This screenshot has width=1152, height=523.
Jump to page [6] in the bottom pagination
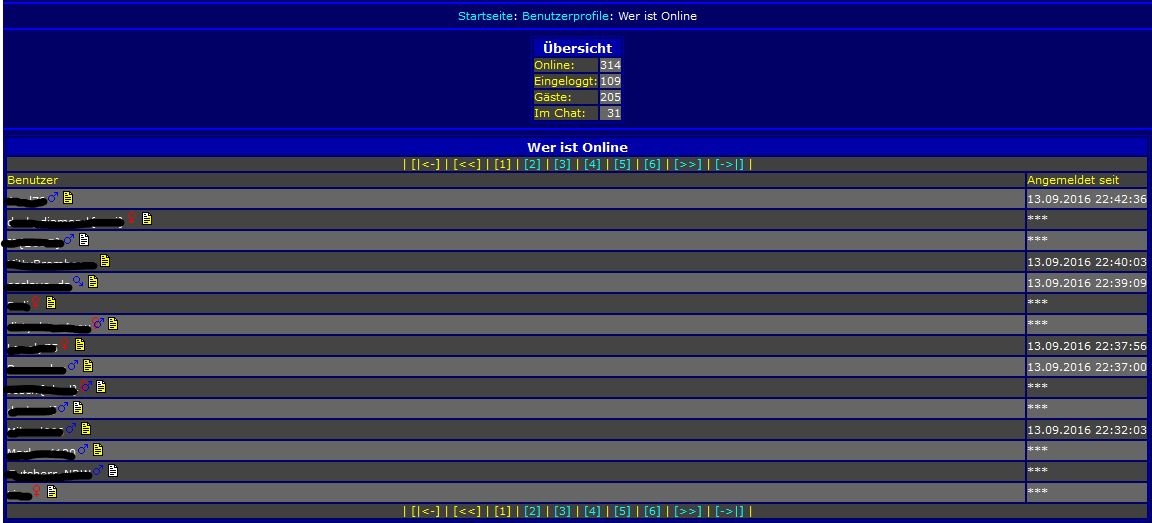(x=652, y=511)
